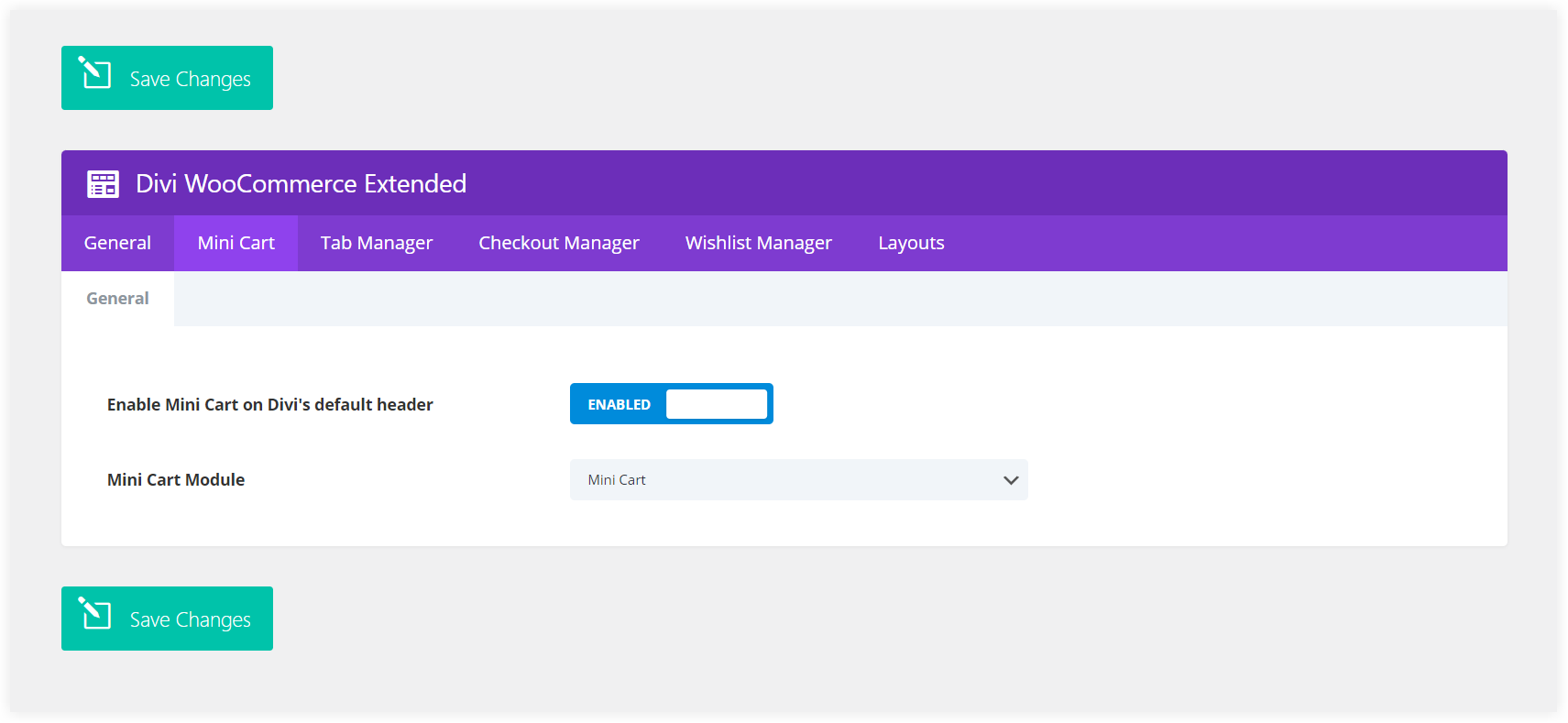The height and width of the screenshot is (723, 1568).
Task: Go to the Wishlist Manager tab
Action: click(759, 243)
